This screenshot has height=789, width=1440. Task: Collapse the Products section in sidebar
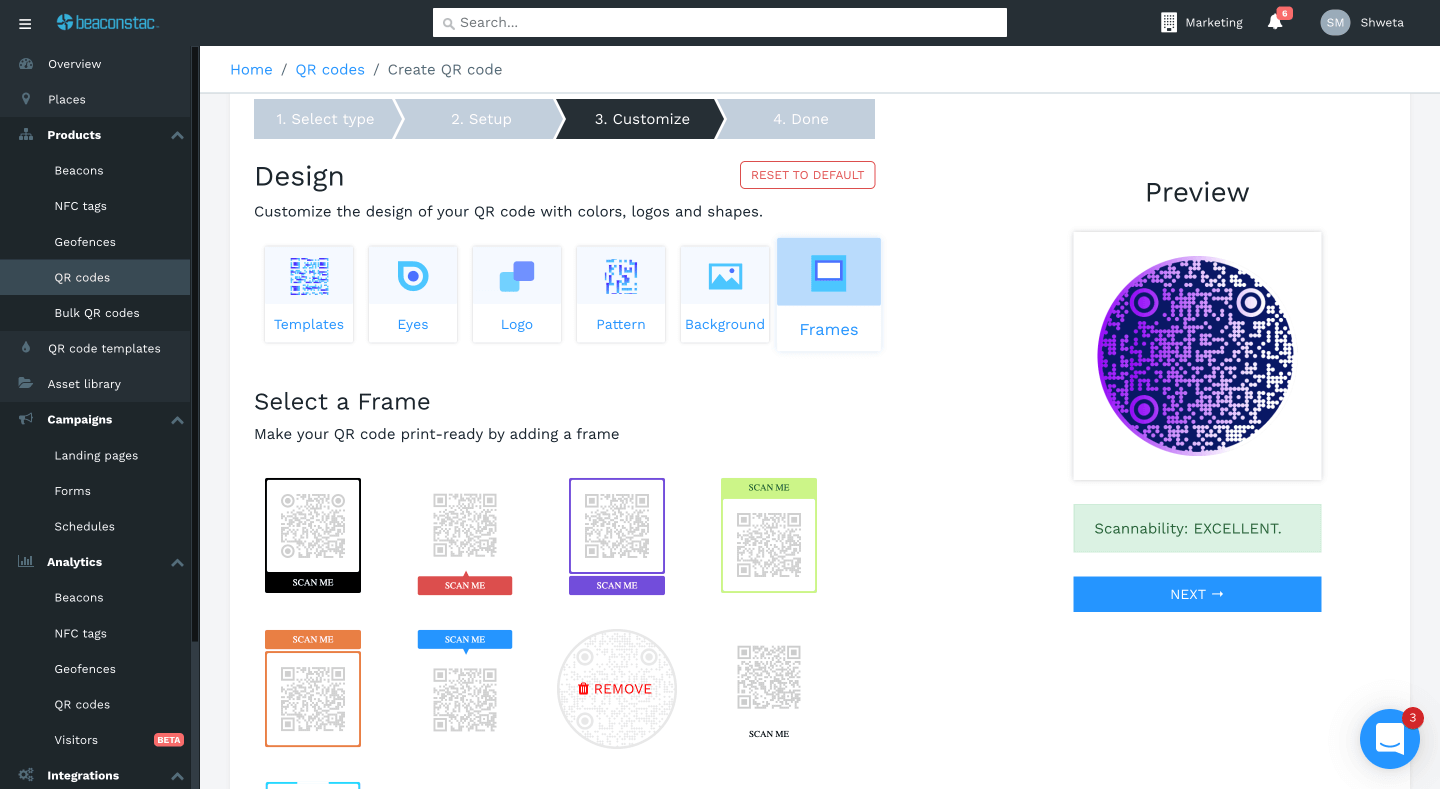pyautogui.click(x=177, y=134)
